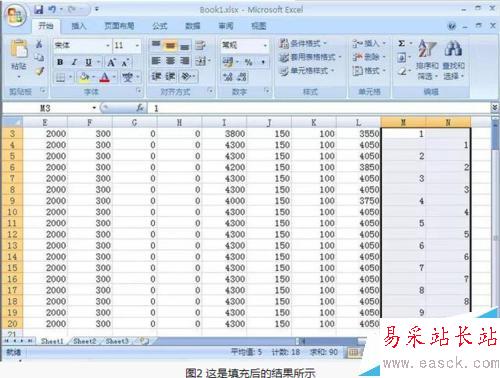Open the Insert cells menu

[x=369, y=43]
